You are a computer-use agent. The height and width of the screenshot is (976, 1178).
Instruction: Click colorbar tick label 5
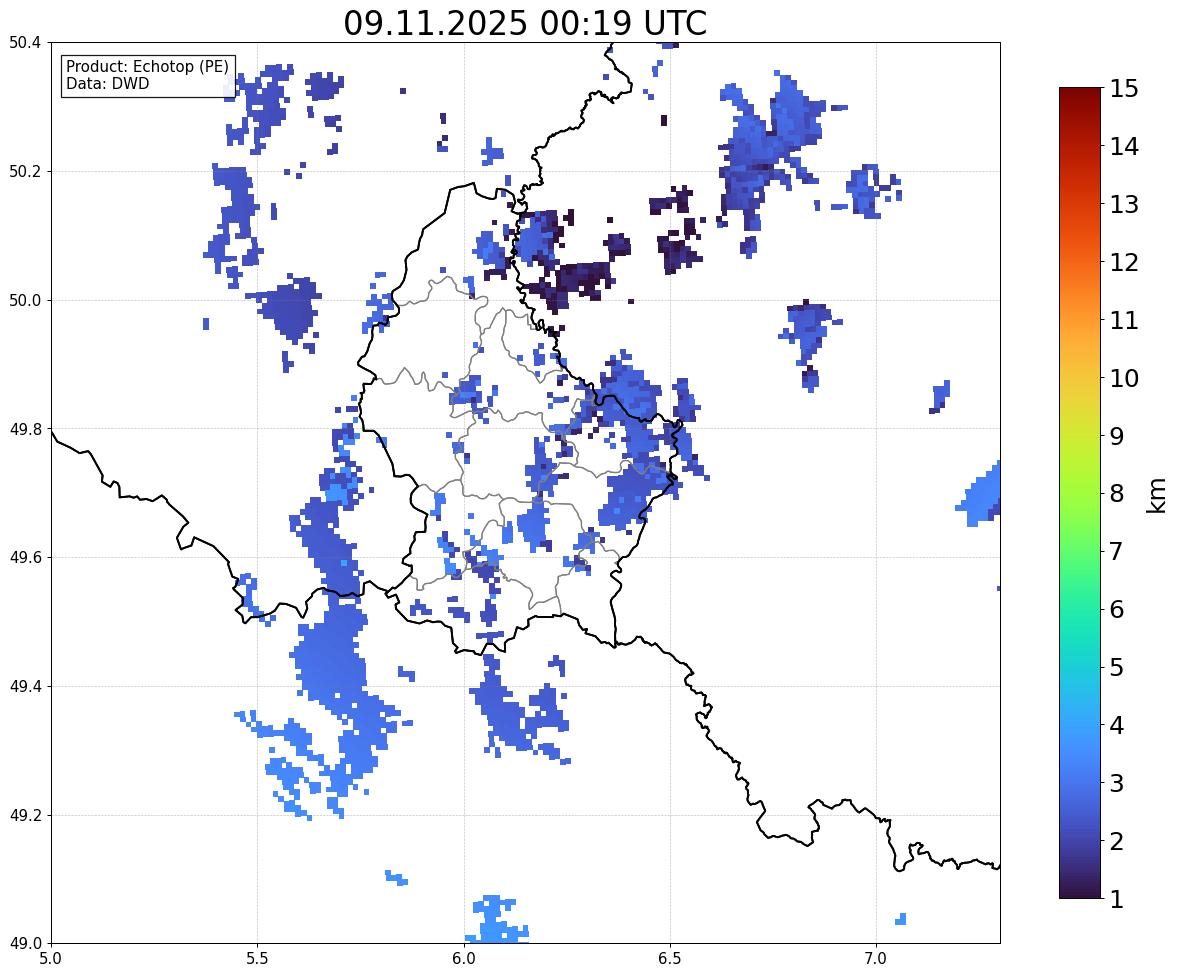coord(1117,667)
